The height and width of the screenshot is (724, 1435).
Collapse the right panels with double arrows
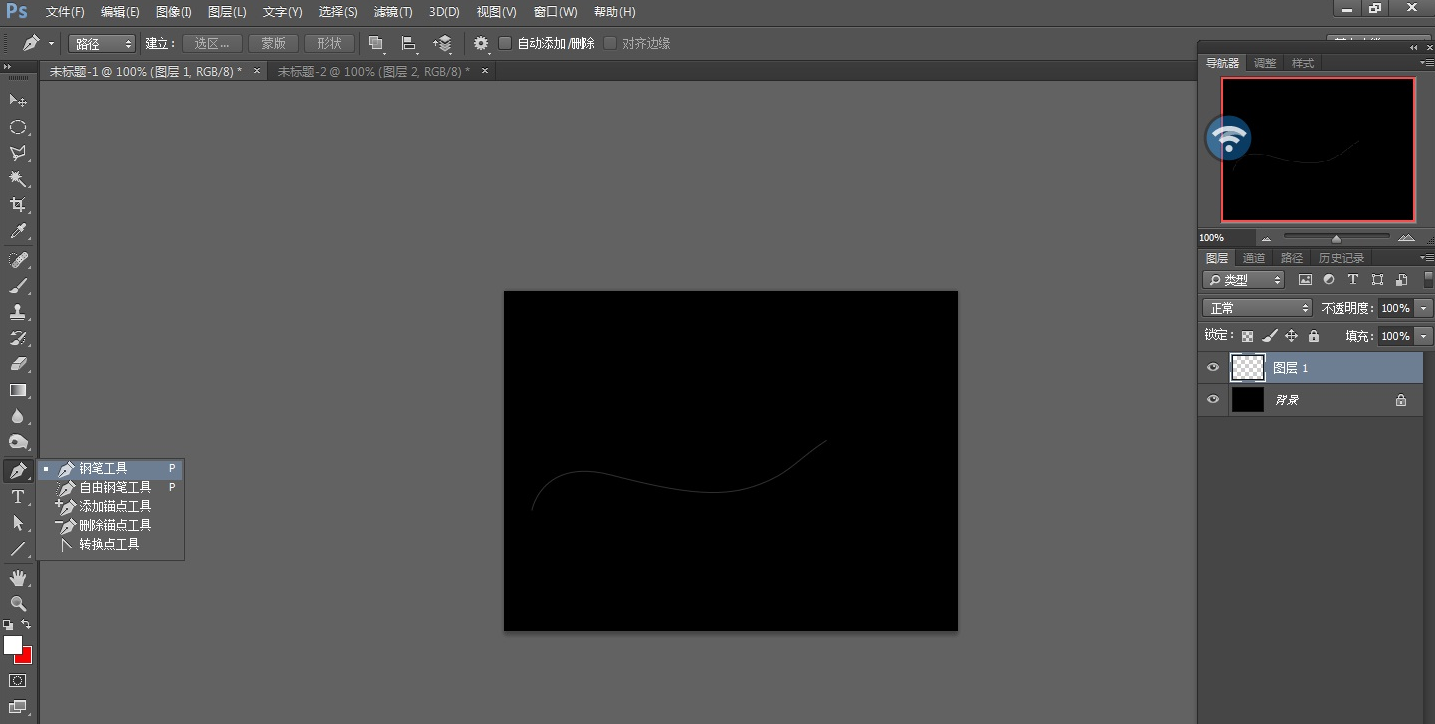(x=1414, y=48)
